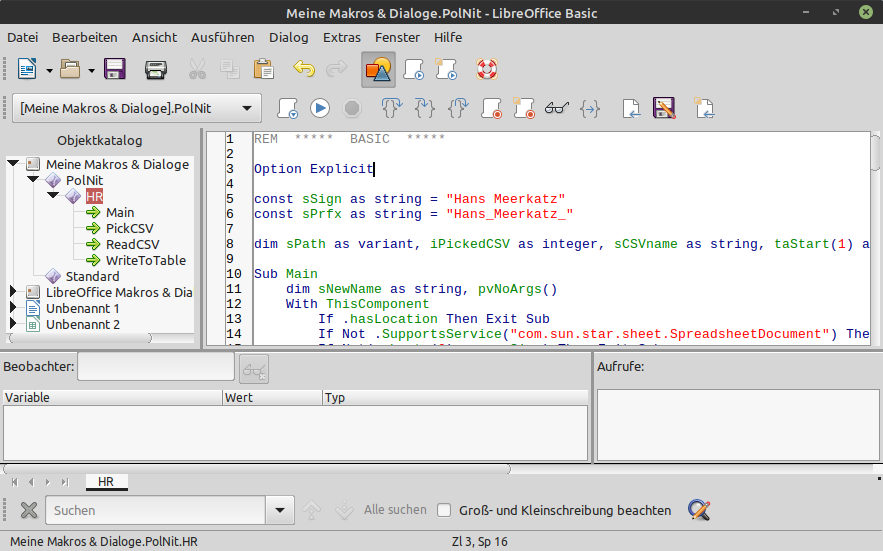Image resolution: width=883 pixels, height=551 pixels.
Task: Click the Object Catalog horizontal scrollbar
Action: [x=80, y=338]
